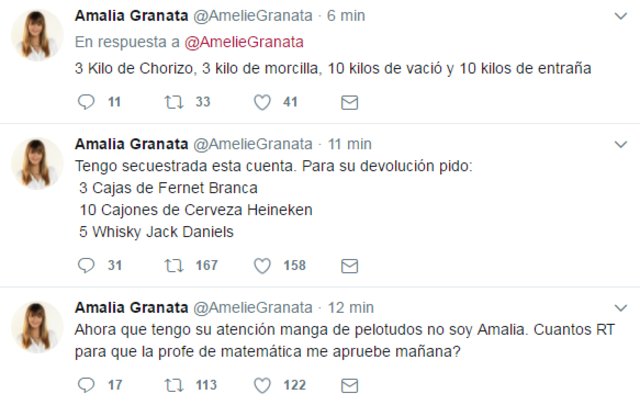The image size is (640, 405).
Task: Reply to the Fernet Branca ransom tweet
Action: pos(85,265)
